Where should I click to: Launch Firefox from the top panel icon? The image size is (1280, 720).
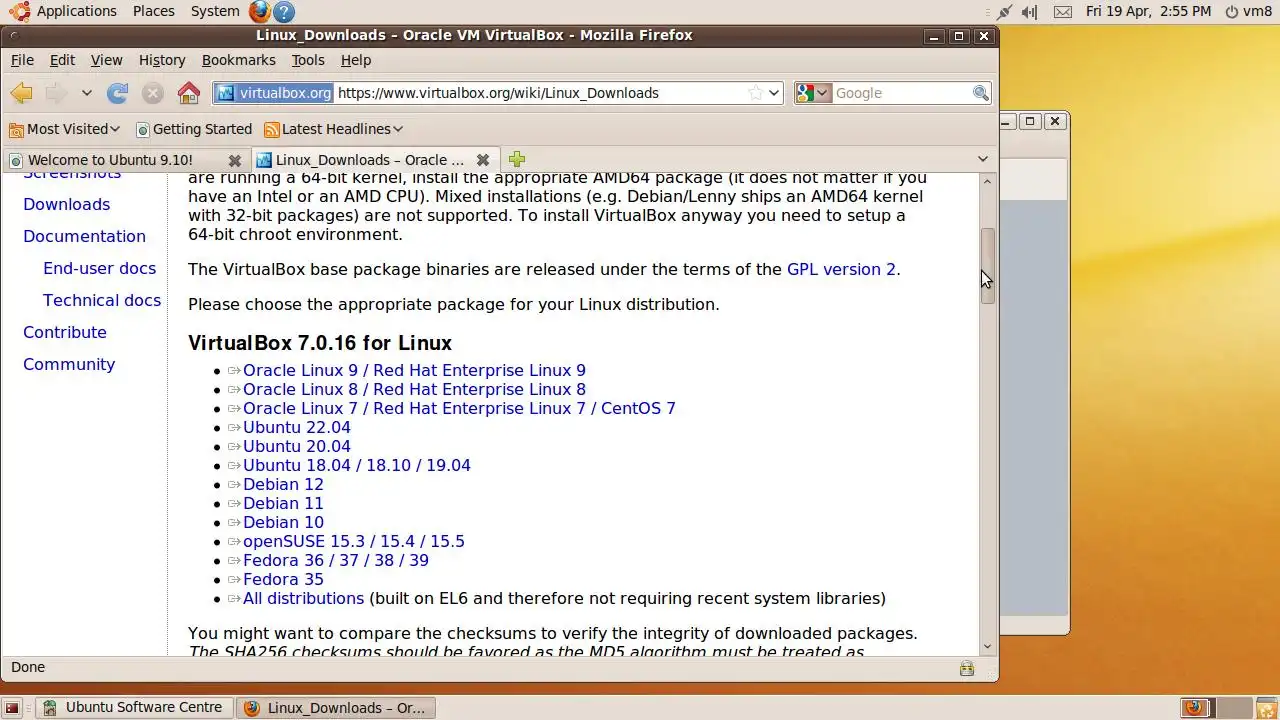(x=259, y=11)
